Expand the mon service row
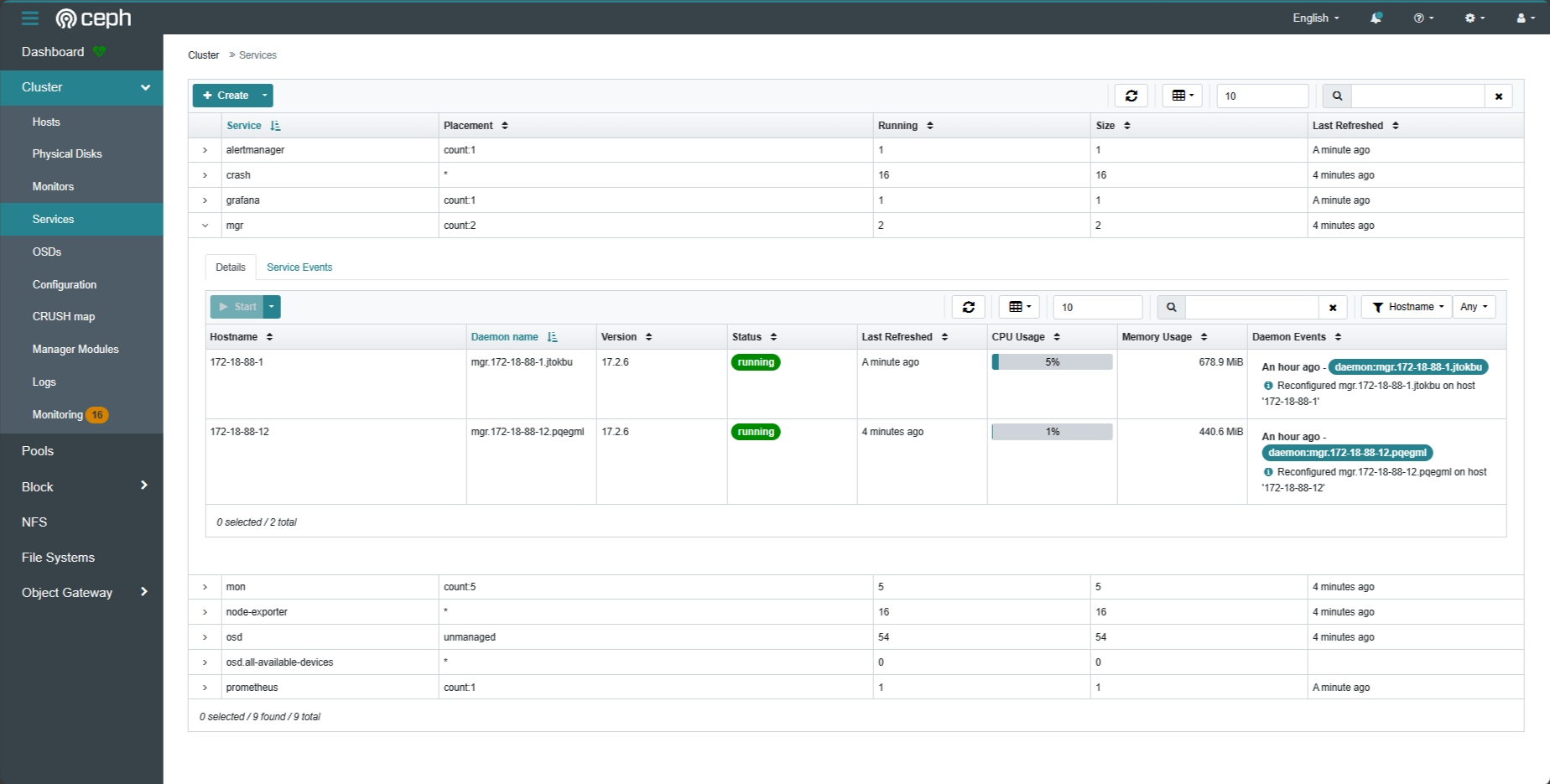The image size is (1550, 784). 205,587
